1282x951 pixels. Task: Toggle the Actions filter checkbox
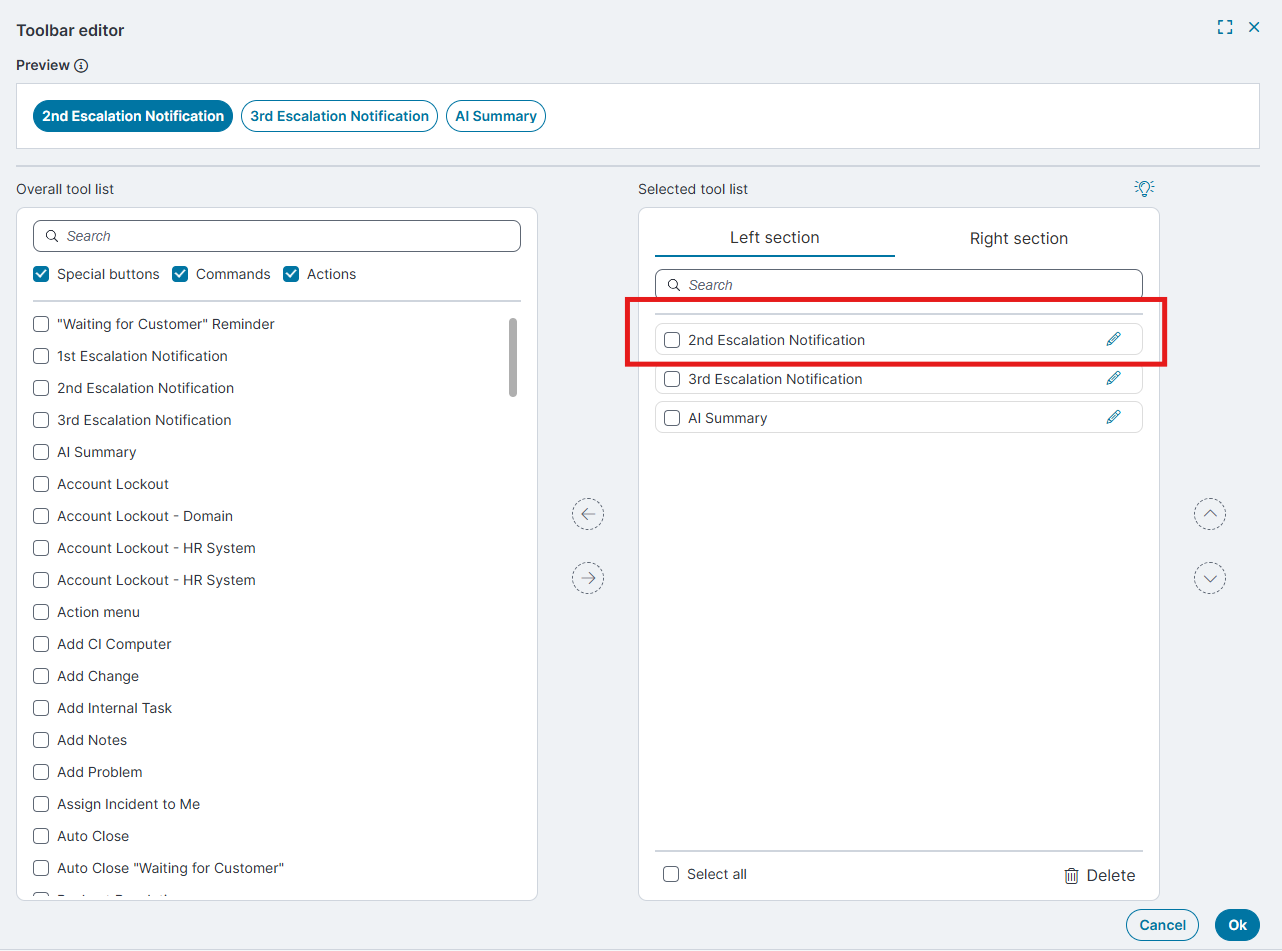click(291, 274)
